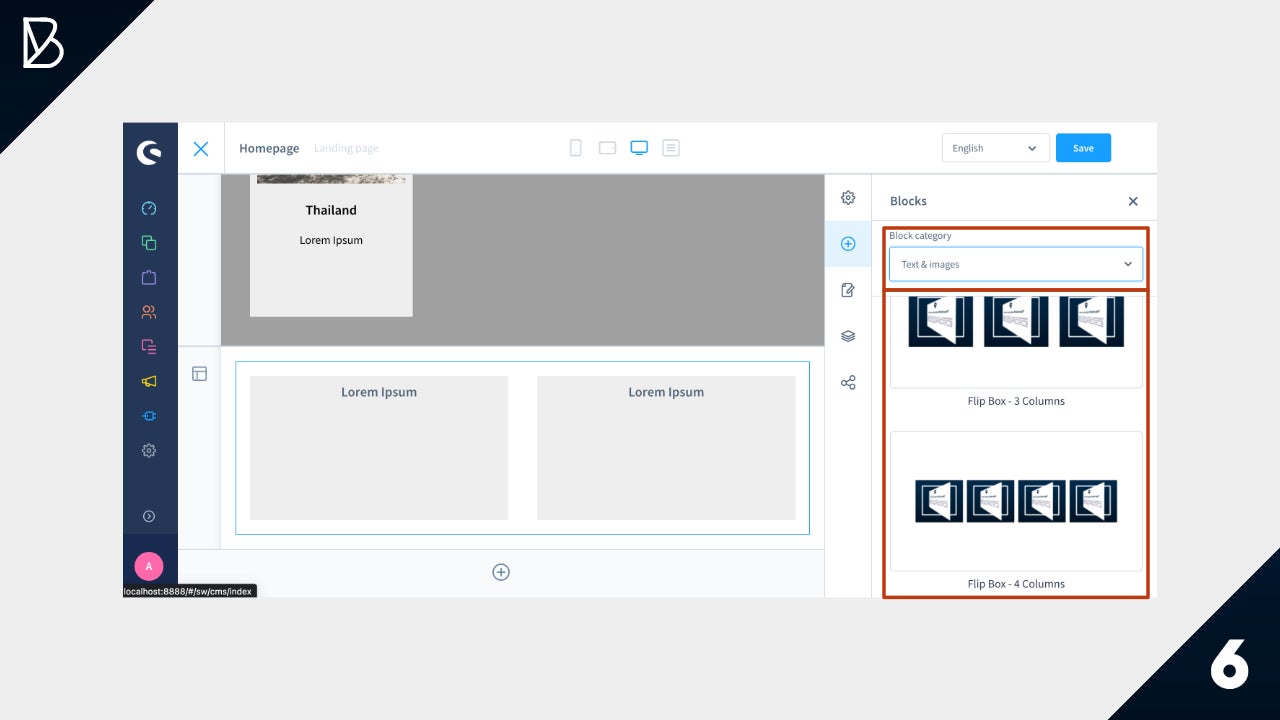This screenshot has height=720, width=1280.
Task: Open the Orders shopping bag icon
Action: [x=149, y=277]
